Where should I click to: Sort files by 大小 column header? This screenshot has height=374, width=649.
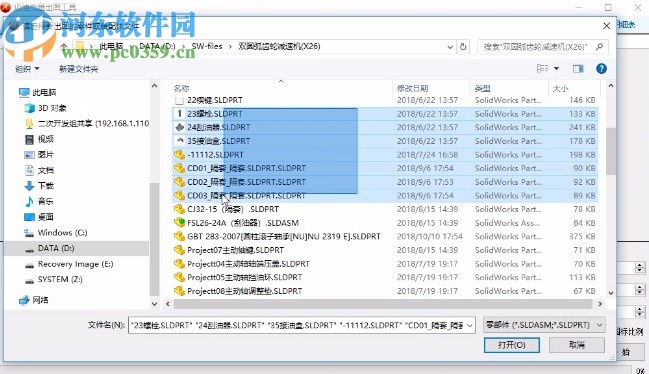(x=560, y=88)
